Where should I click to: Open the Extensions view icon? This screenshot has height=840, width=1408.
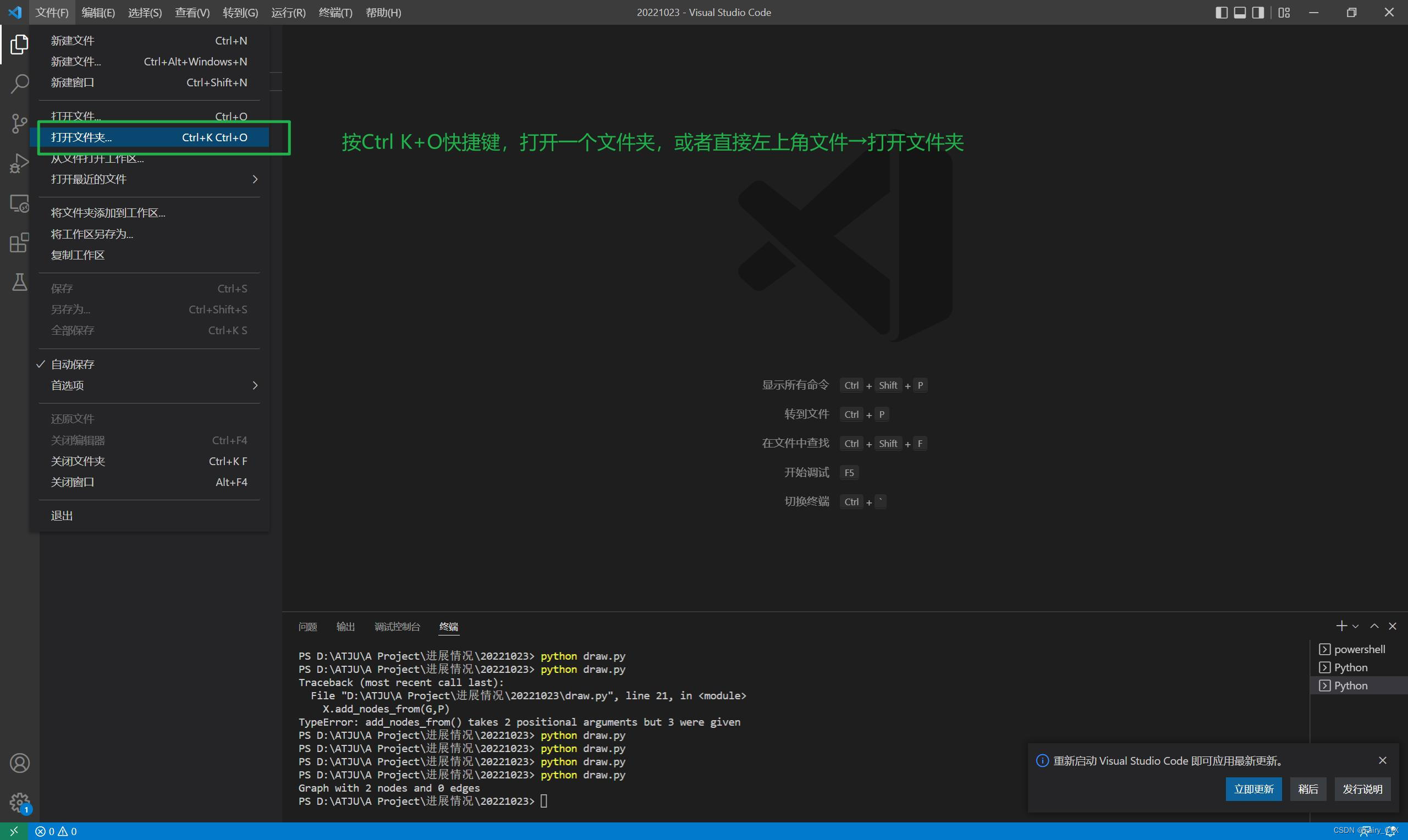click(19, 243)
